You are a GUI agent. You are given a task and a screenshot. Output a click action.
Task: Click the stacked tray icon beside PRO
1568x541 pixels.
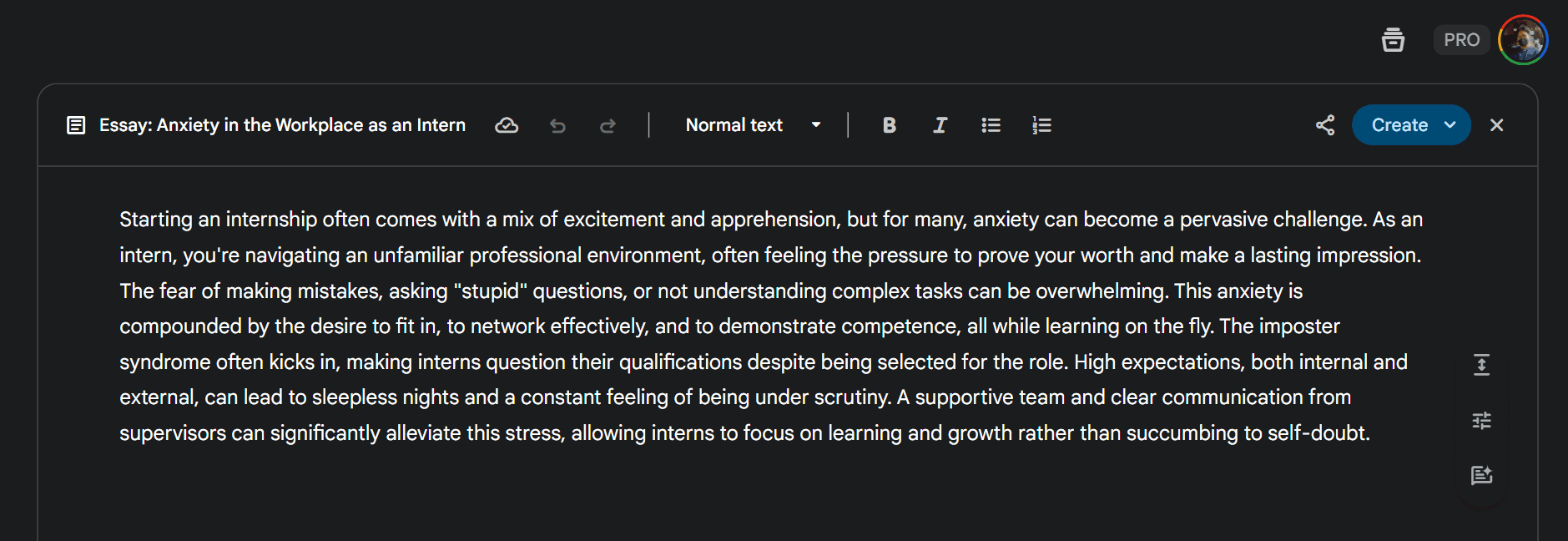[x=1393, y=39]
